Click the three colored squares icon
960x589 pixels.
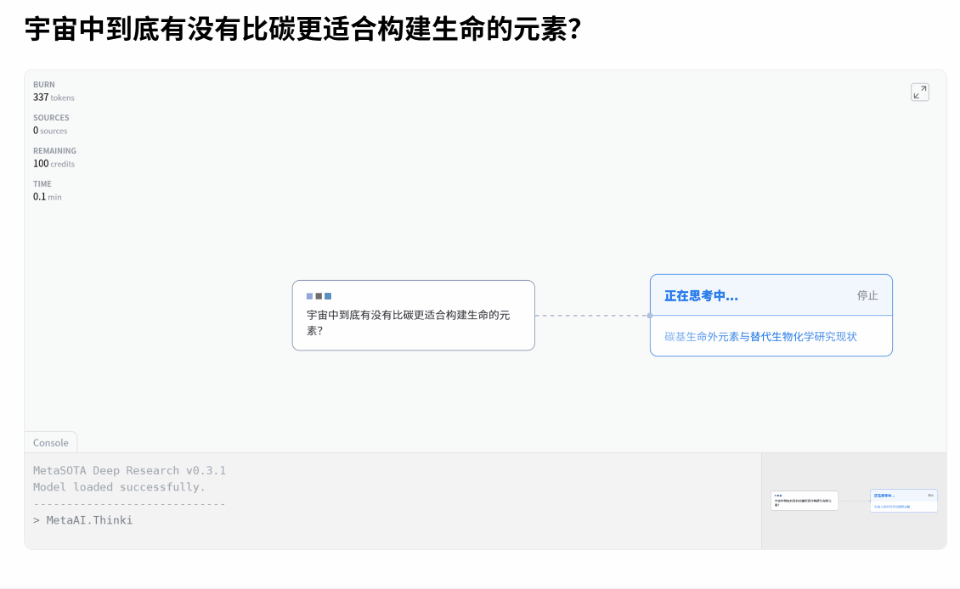click(x=319, y=296)
